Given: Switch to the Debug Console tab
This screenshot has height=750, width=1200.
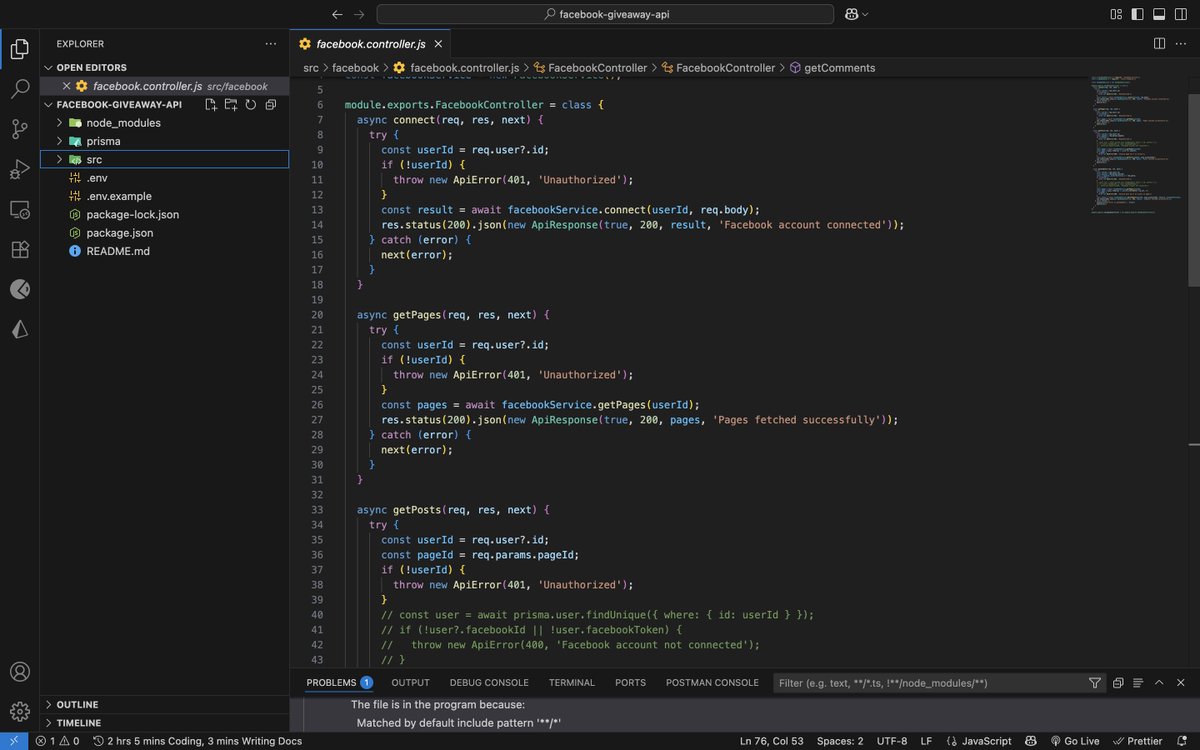Looking at the screenshot, I should pyautogui.click(x=489, y=682).
